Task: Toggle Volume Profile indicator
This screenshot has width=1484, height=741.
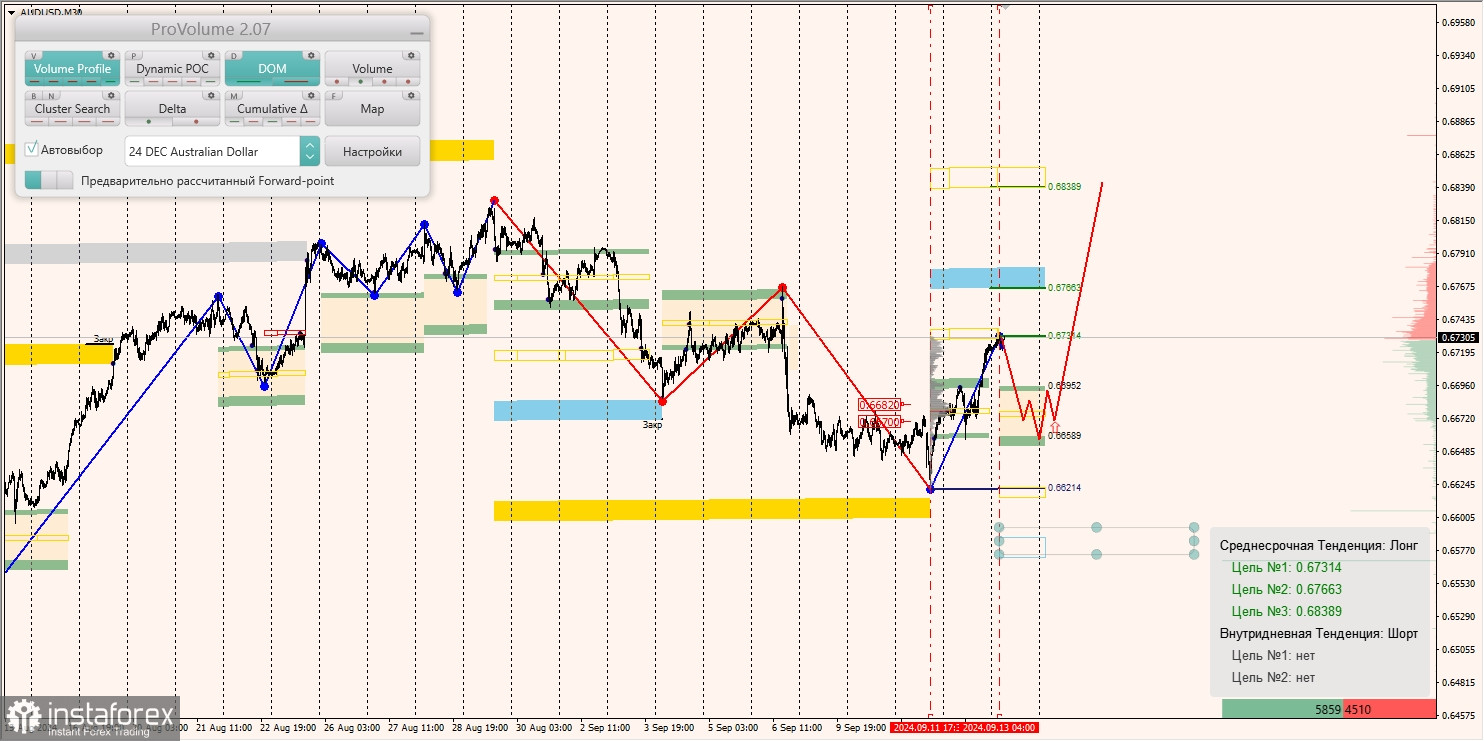Action: point(72,69)
